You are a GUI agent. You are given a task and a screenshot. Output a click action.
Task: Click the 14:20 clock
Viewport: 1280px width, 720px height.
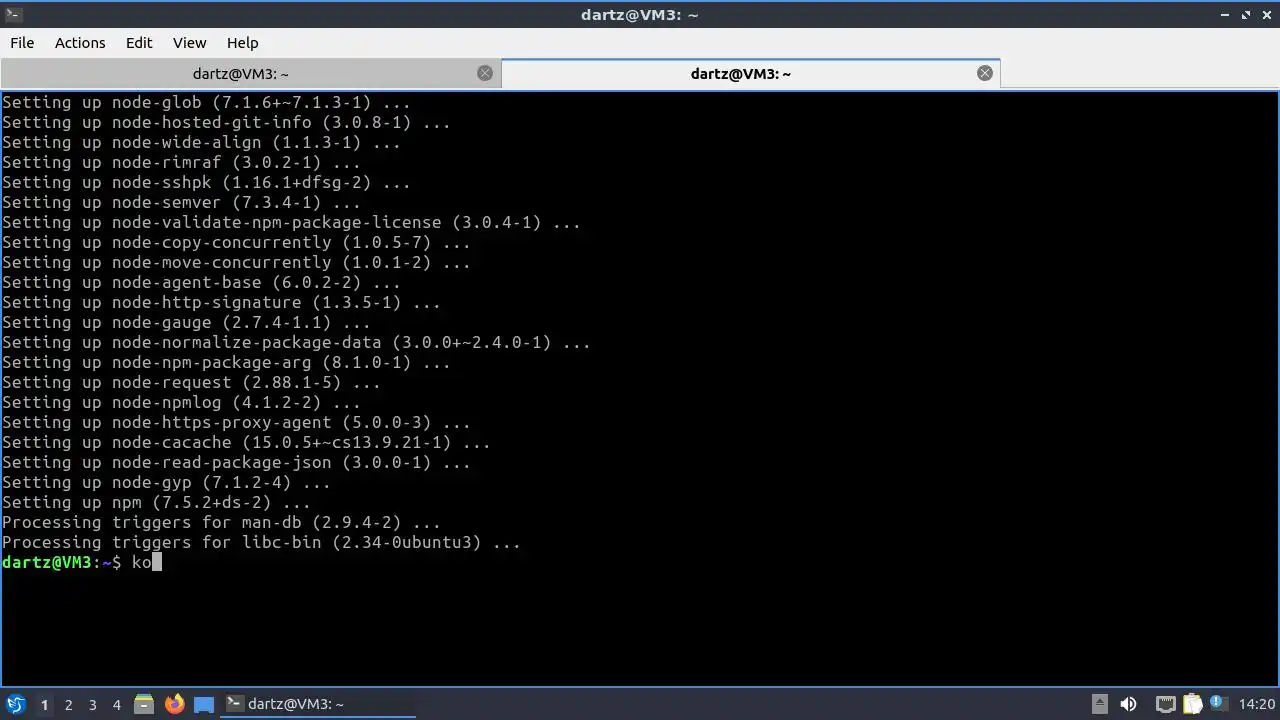1257,704
